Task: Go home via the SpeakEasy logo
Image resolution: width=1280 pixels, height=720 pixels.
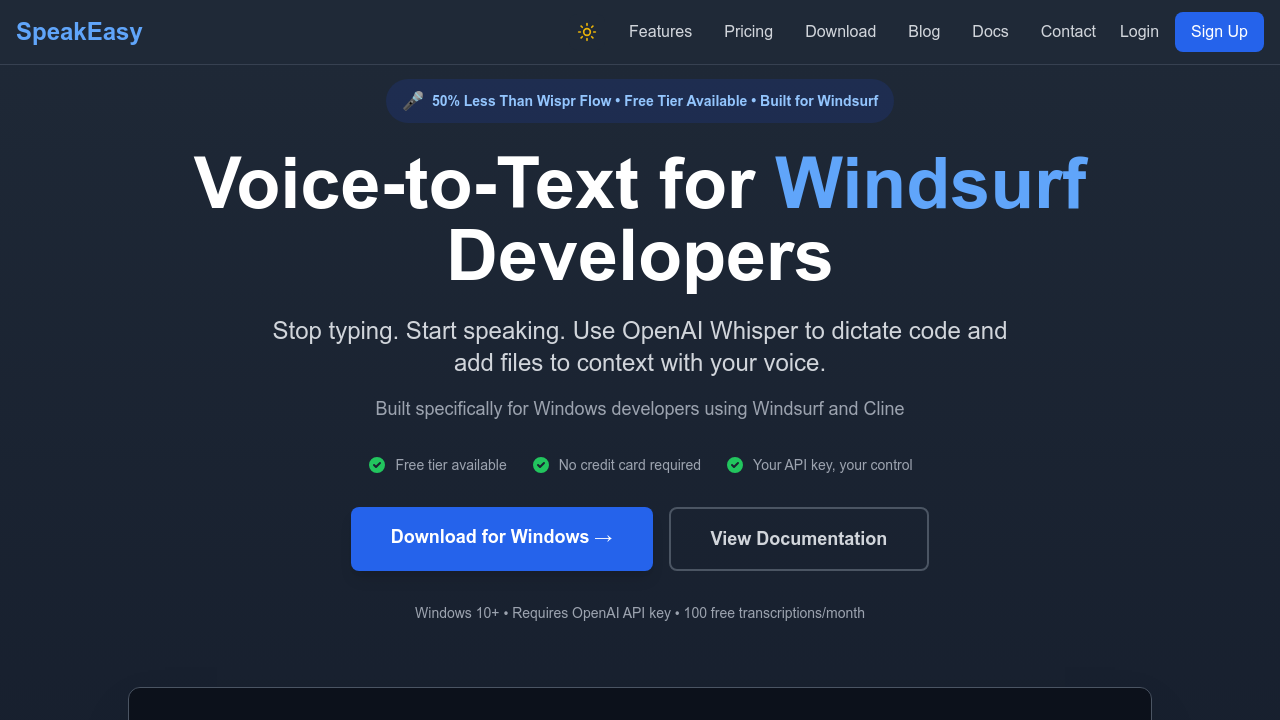Action: click(x=79, y=32)
